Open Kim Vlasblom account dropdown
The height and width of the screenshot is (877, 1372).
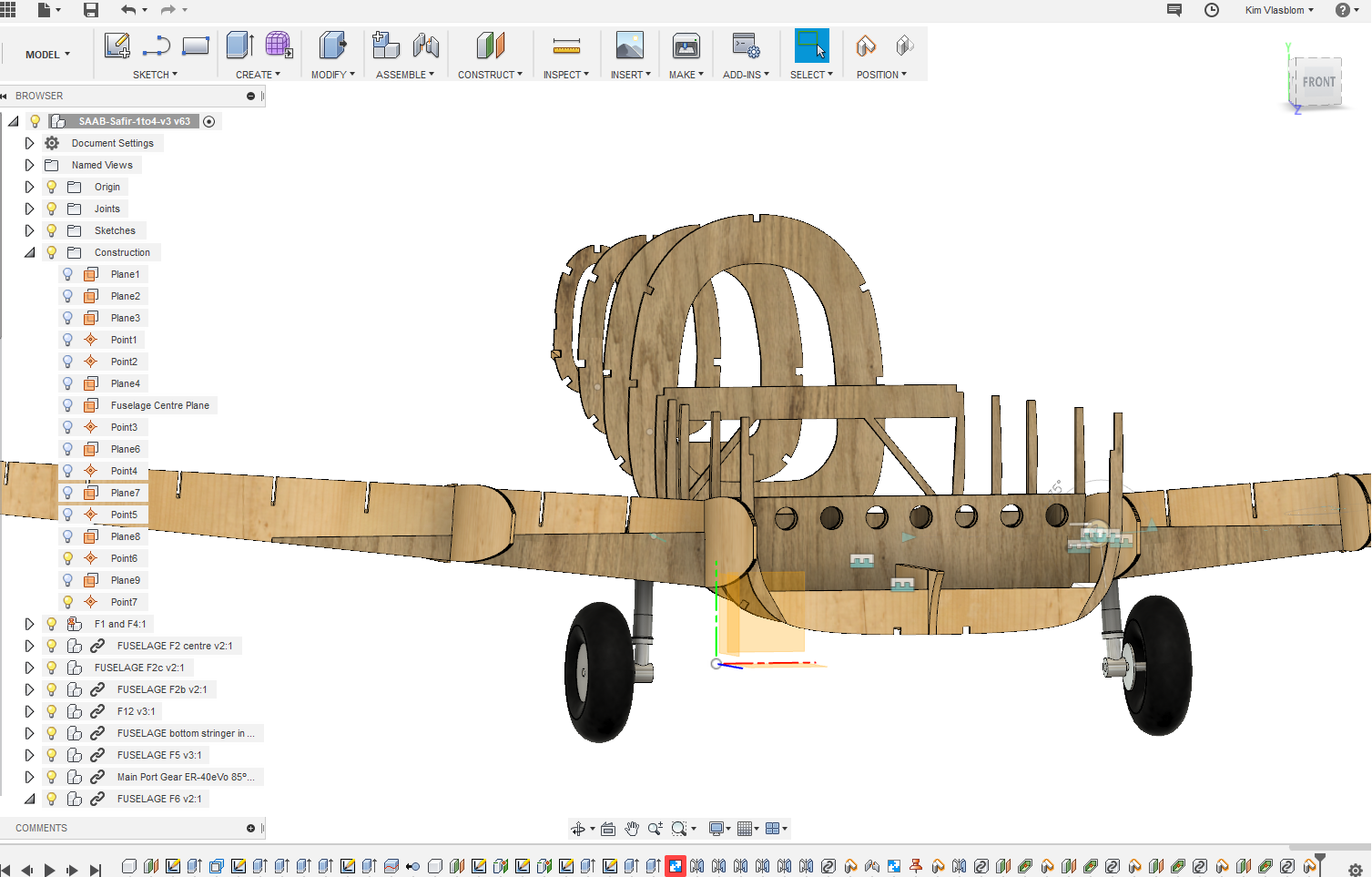(1279, 10)
